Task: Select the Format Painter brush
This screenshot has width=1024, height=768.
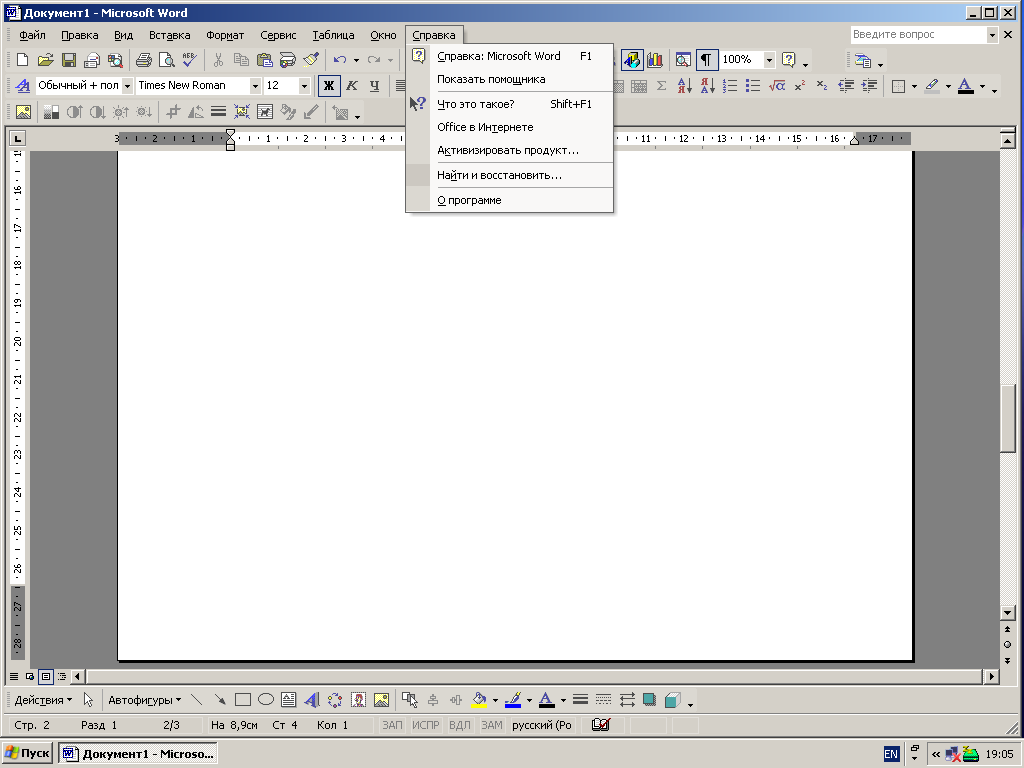Action: pyautogui.click(x=311, y=60)
